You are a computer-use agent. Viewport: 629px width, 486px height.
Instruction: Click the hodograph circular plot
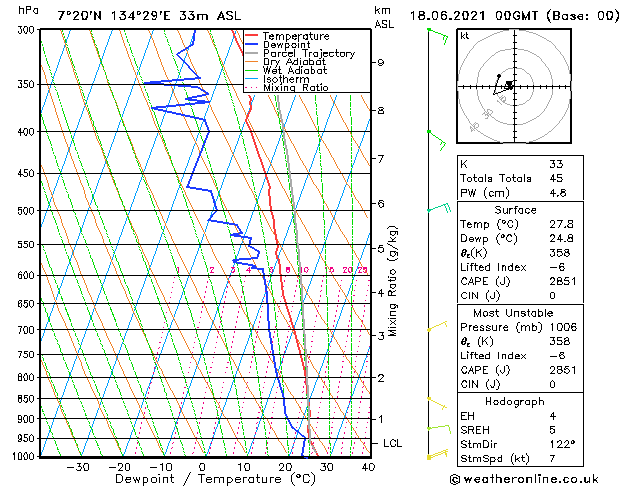(x=511, y=87)
